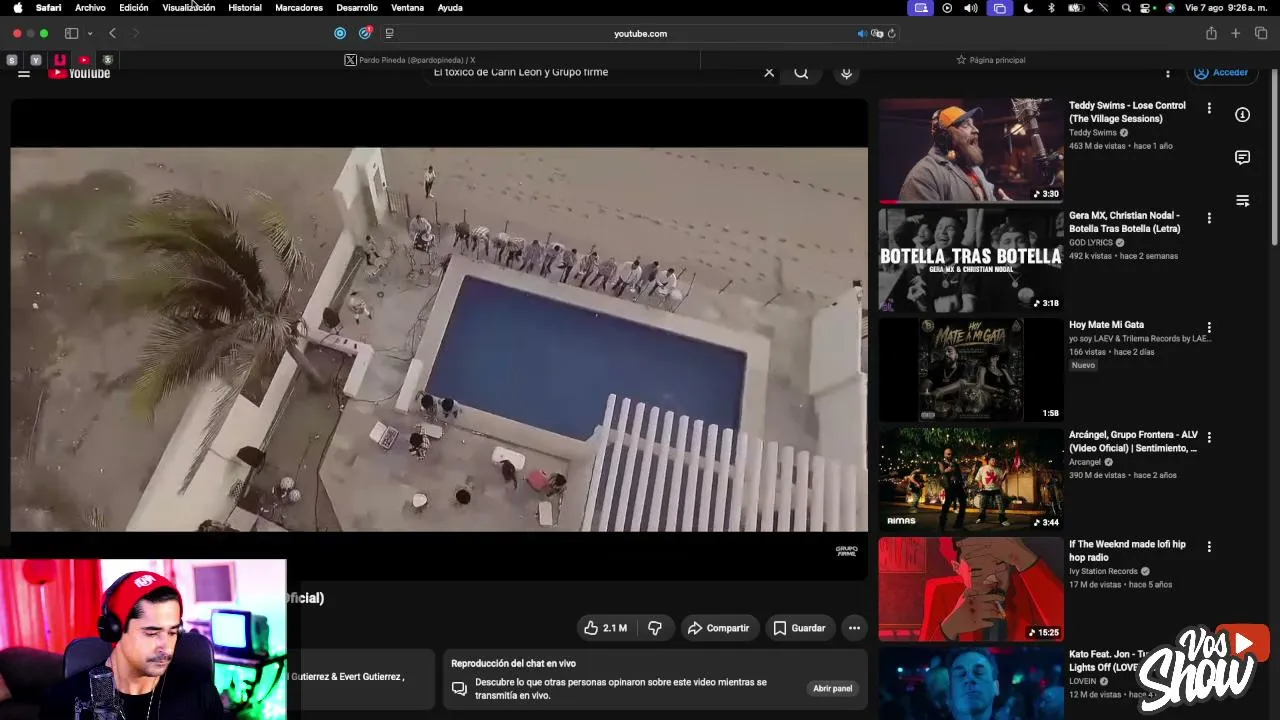Reload the page in Safari

(x=891, y=33)
